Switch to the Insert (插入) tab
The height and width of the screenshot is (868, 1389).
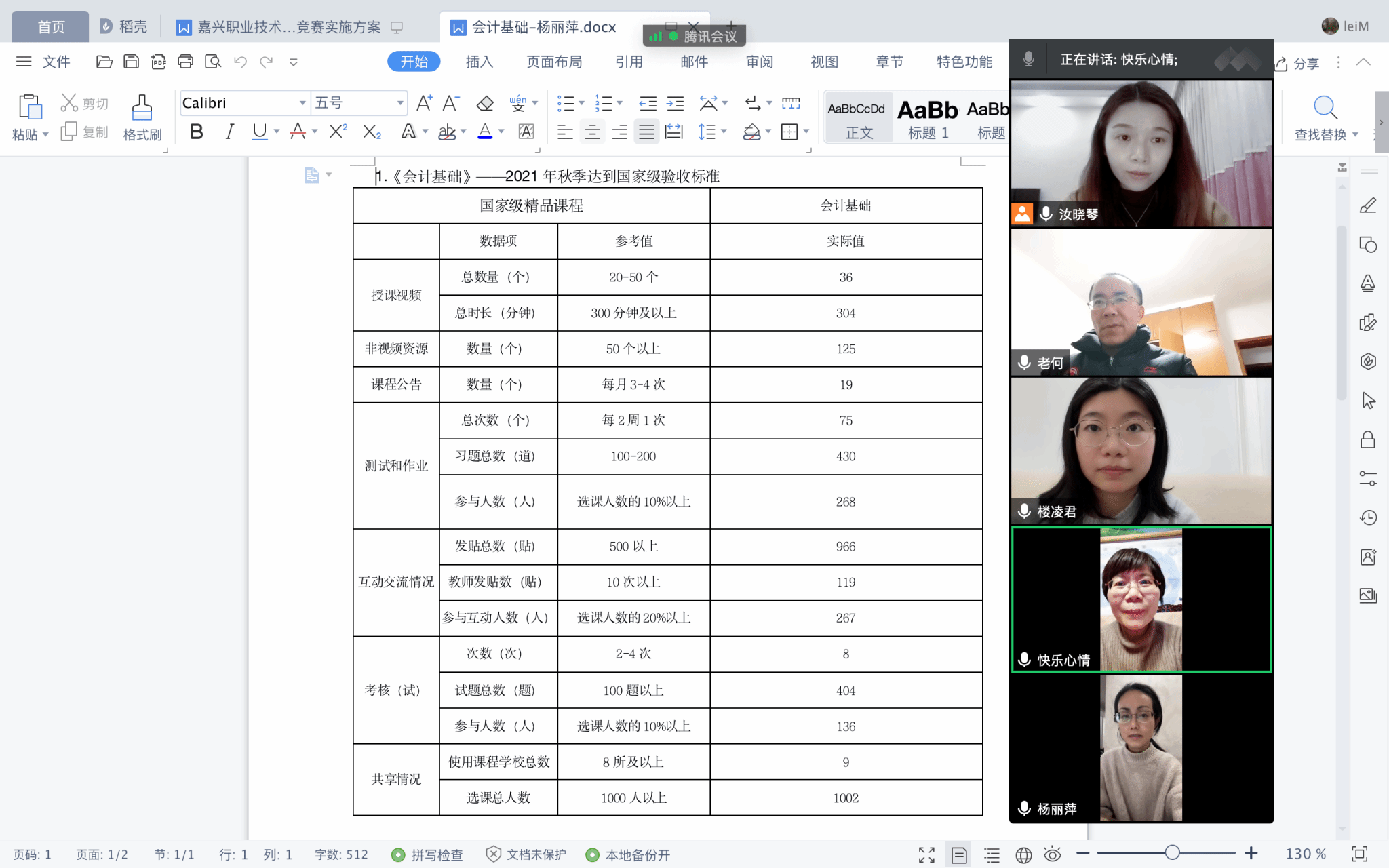(479, 62)
